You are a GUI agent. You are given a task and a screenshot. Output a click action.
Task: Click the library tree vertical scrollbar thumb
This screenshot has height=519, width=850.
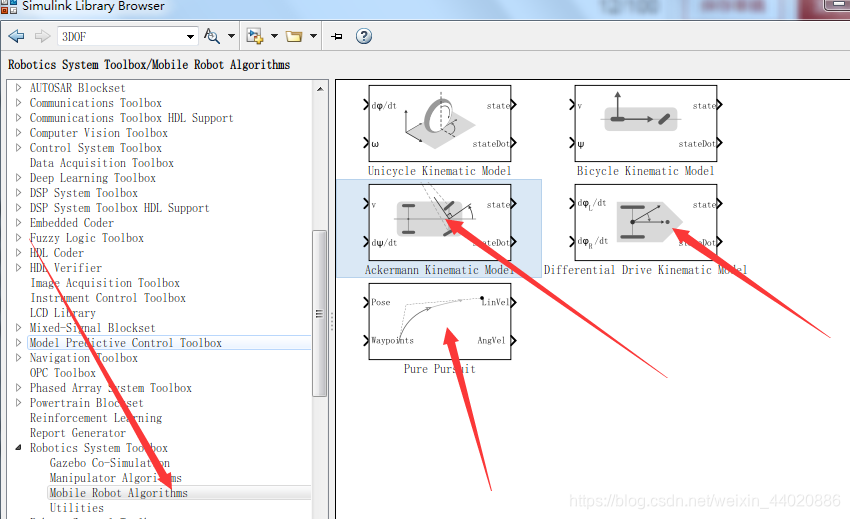point(320,313)
